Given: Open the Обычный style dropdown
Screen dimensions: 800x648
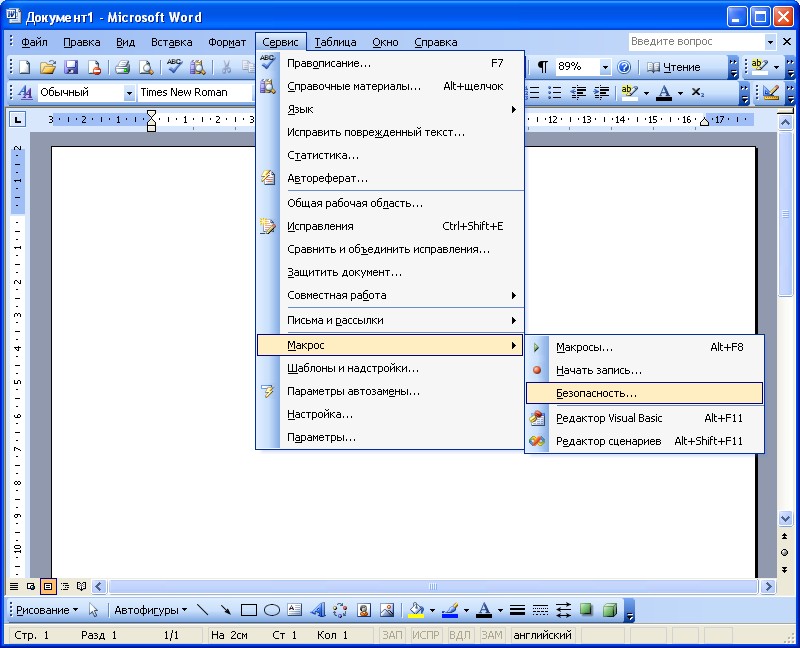Looking at the screenshot, I should (x=129, y=93).
